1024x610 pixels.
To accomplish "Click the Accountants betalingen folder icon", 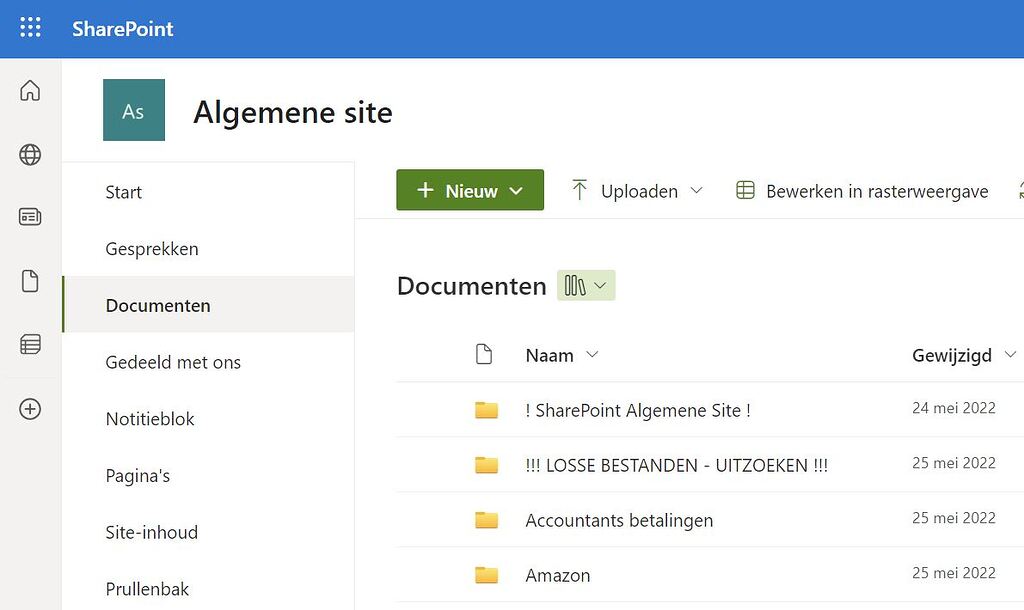I will [x=486, y=519].
